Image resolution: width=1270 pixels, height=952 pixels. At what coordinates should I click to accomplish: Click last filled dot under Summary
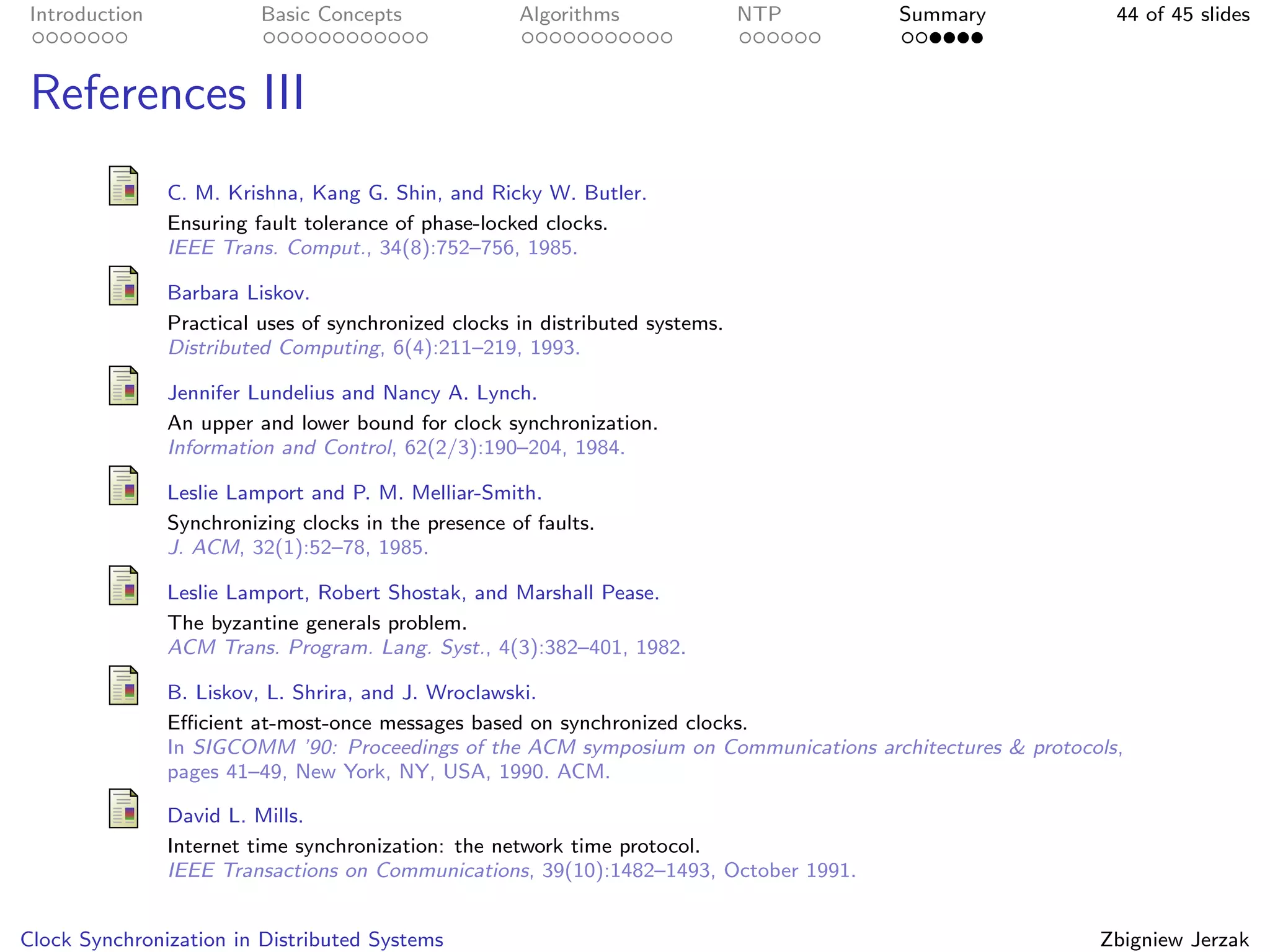click(977, 38)
